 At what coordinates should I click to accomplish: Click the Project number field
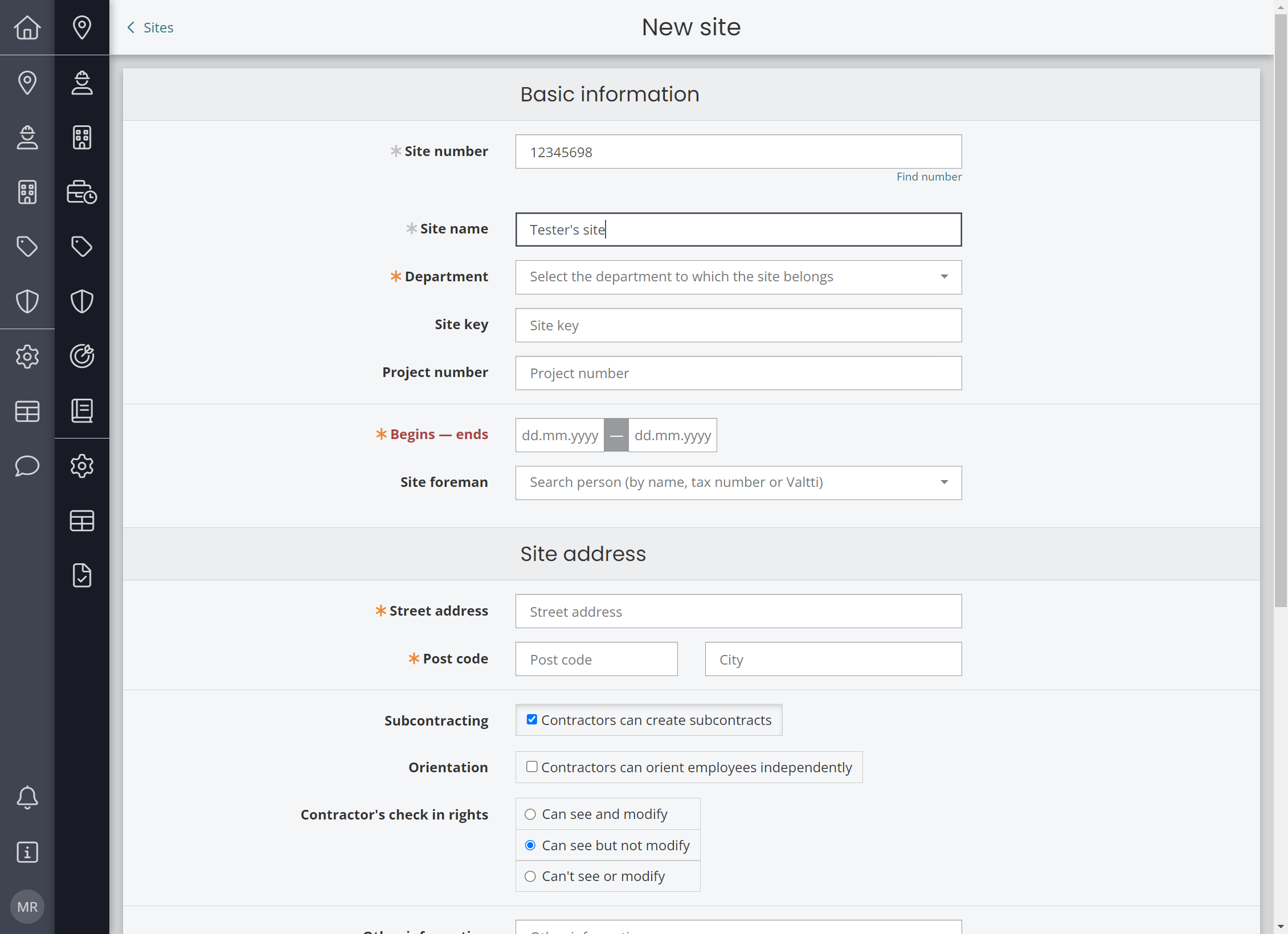(x=738, y=373)
